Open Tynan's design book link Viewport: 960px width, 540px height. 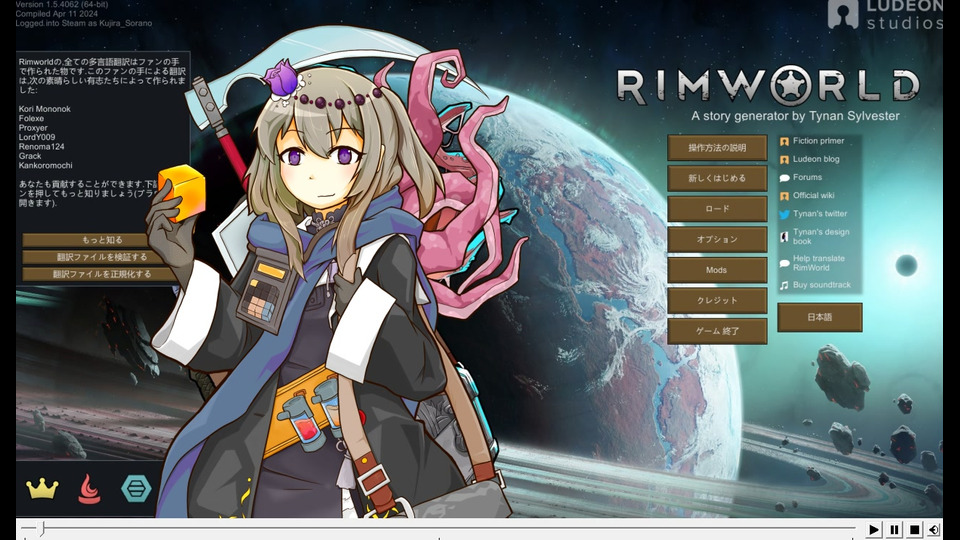821,236
